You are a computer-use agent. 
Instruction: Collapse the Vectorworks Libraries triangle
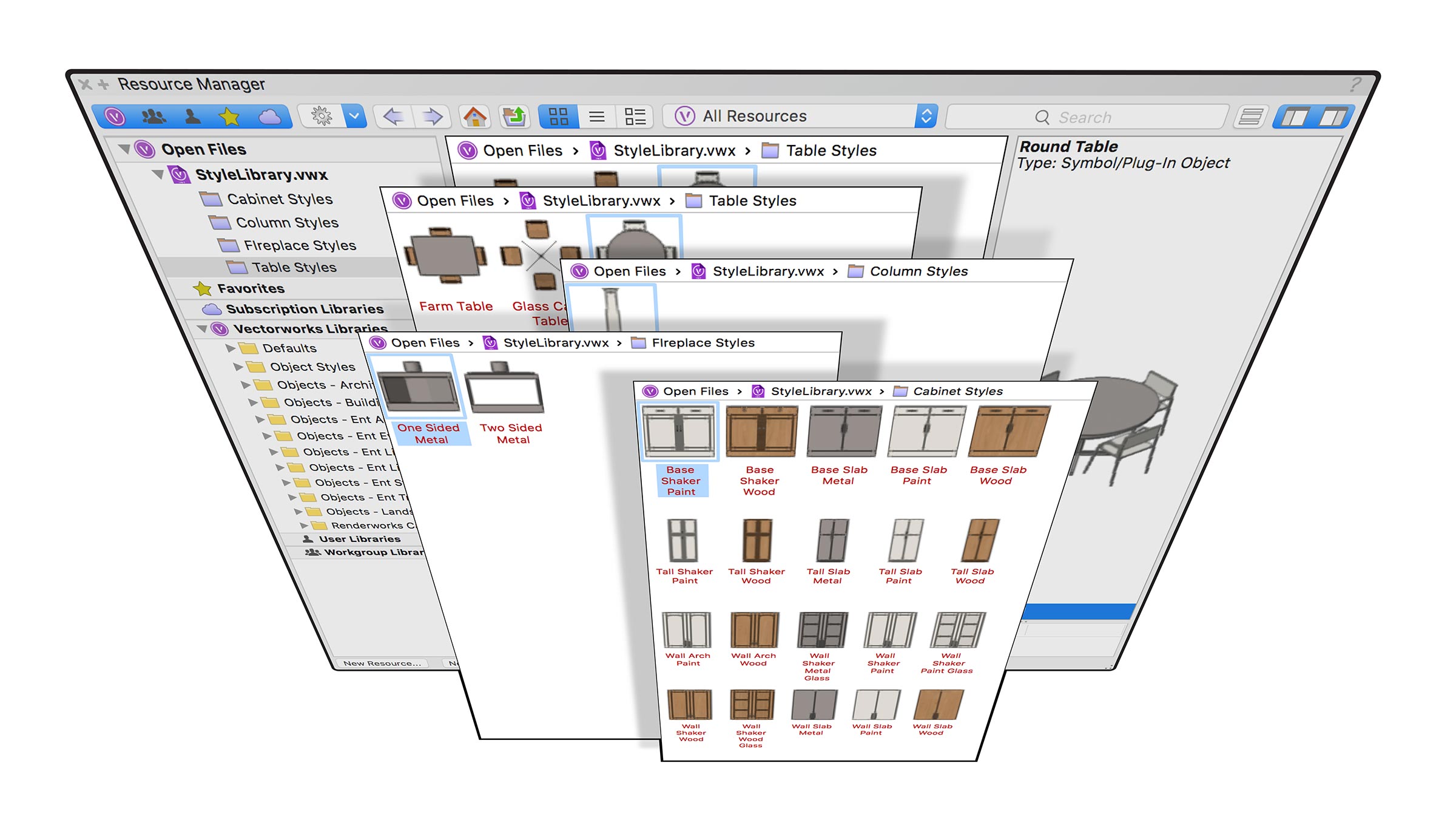202,328
